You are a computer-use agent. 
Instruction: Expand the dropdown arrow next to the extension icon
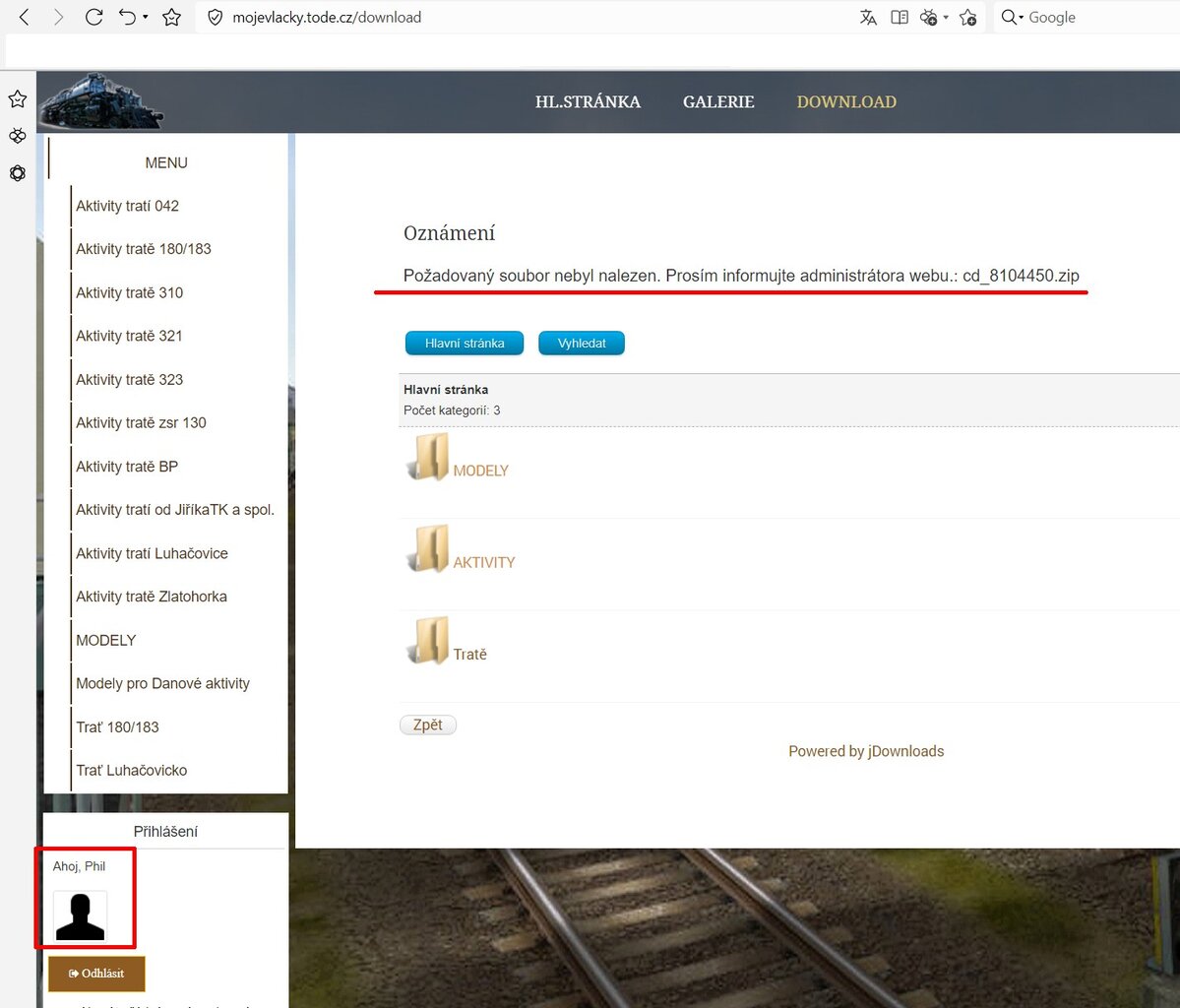[946, 17]
